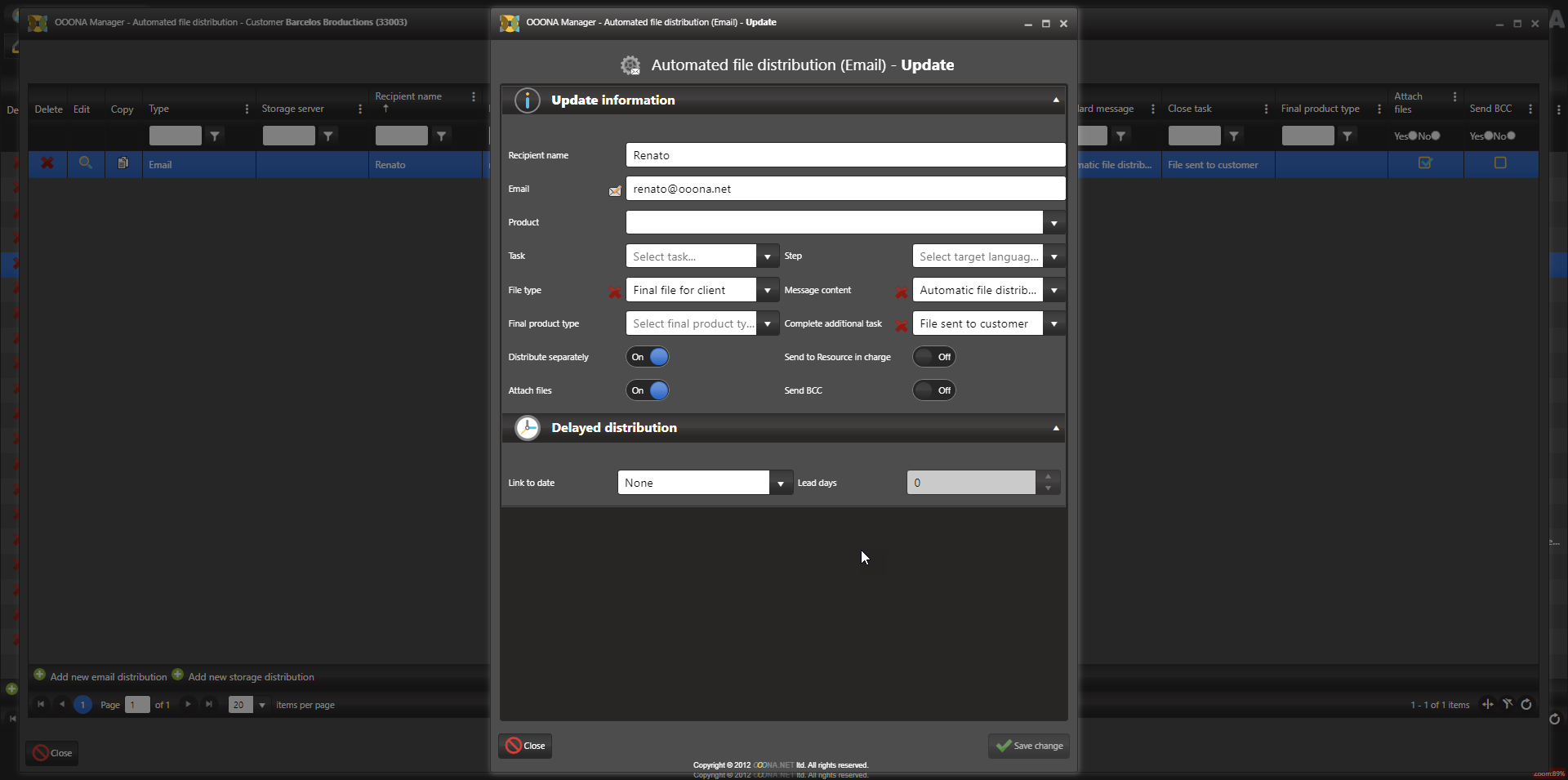Enable the Send BCC switch
Screen dimensions: 1568x780
coord(933,390)
